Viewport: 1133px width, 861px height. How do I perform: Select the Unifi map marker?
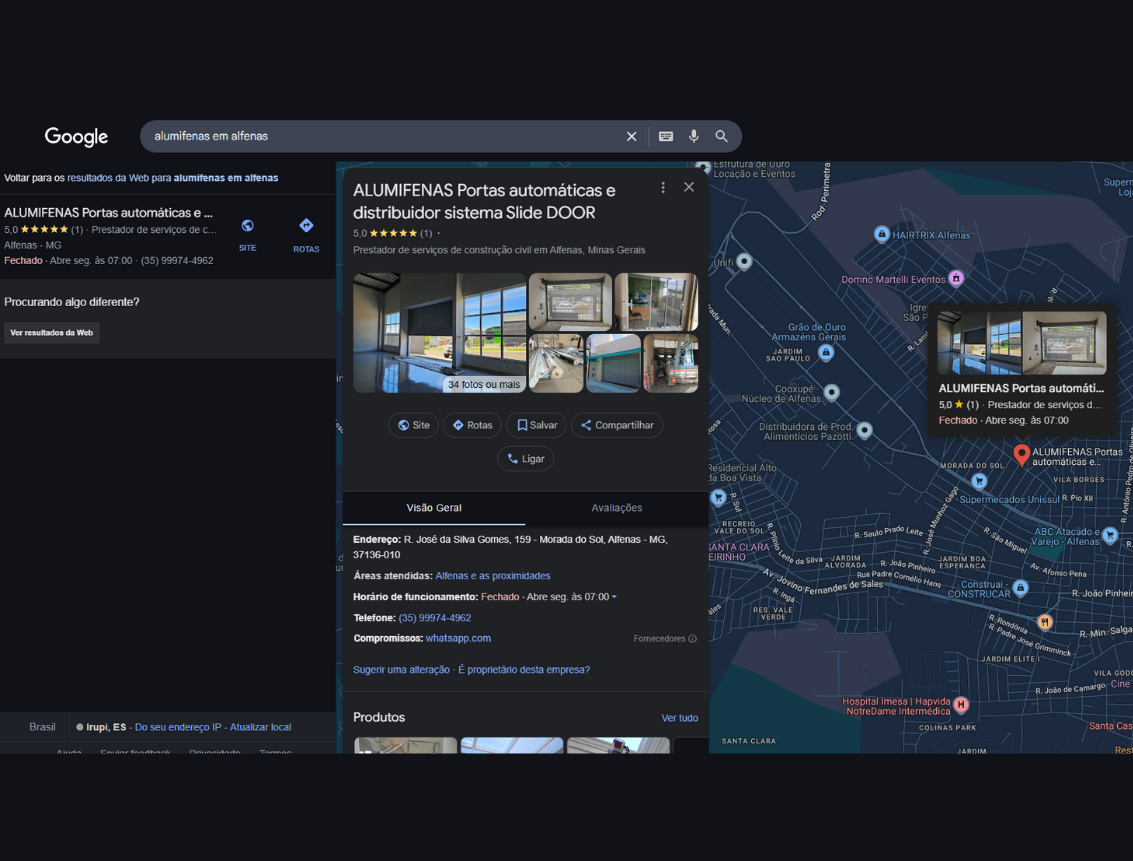pos(744,261)
